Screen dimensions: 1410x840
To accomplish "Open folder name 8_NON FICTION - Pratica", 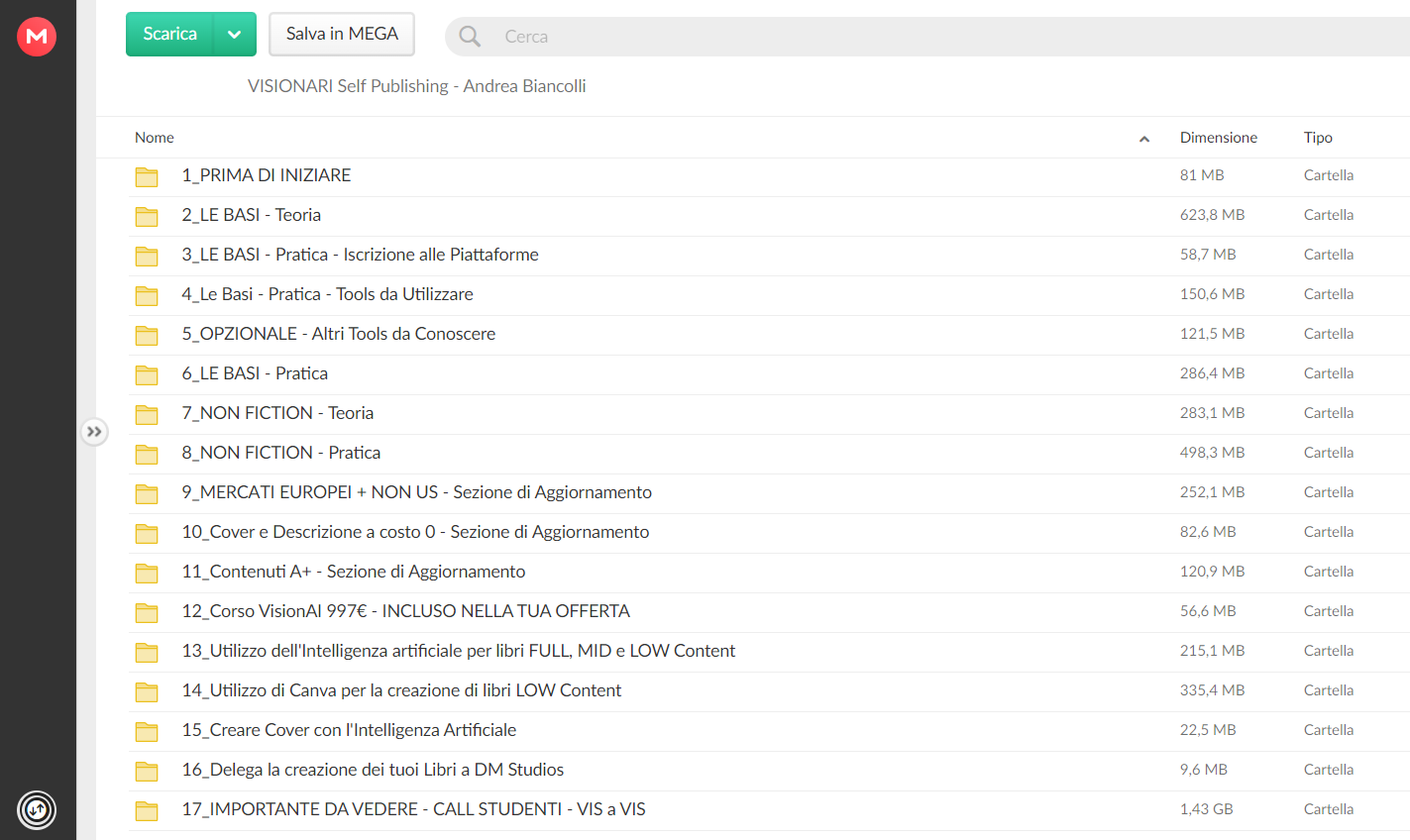I will point(280,453).
